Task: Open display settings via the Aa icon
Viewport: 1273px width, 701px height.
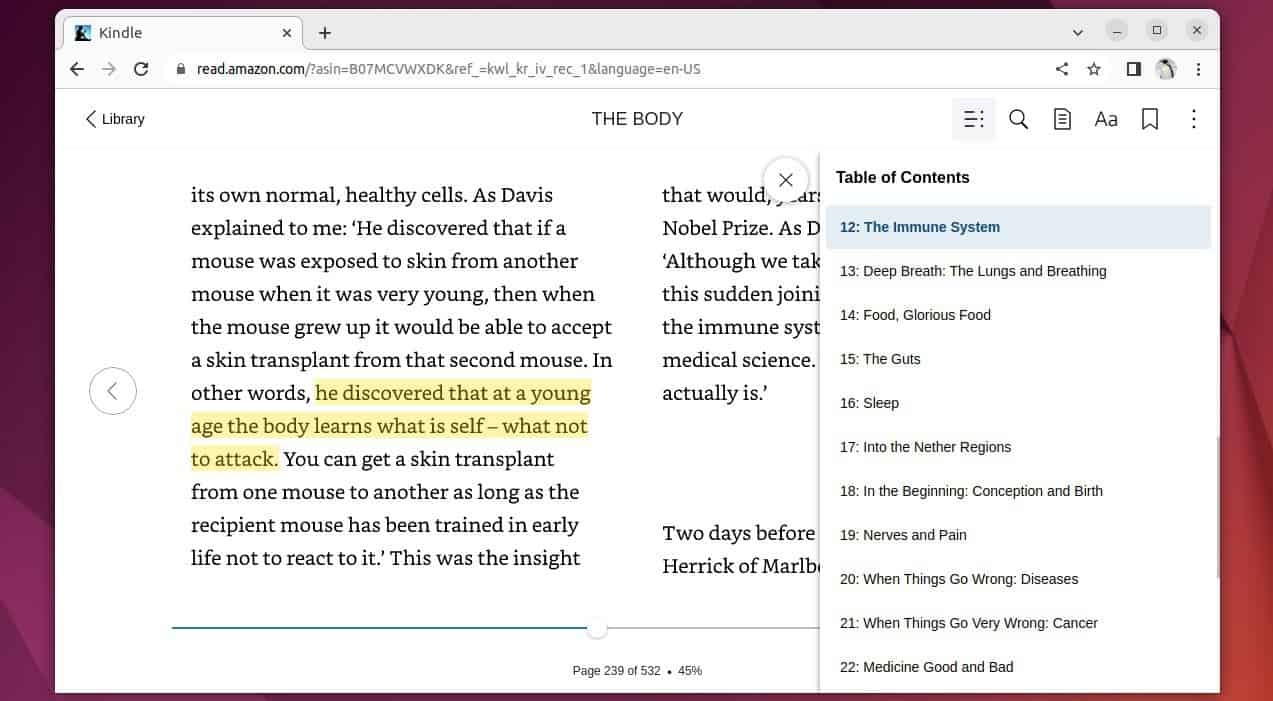Action: 1106,119
